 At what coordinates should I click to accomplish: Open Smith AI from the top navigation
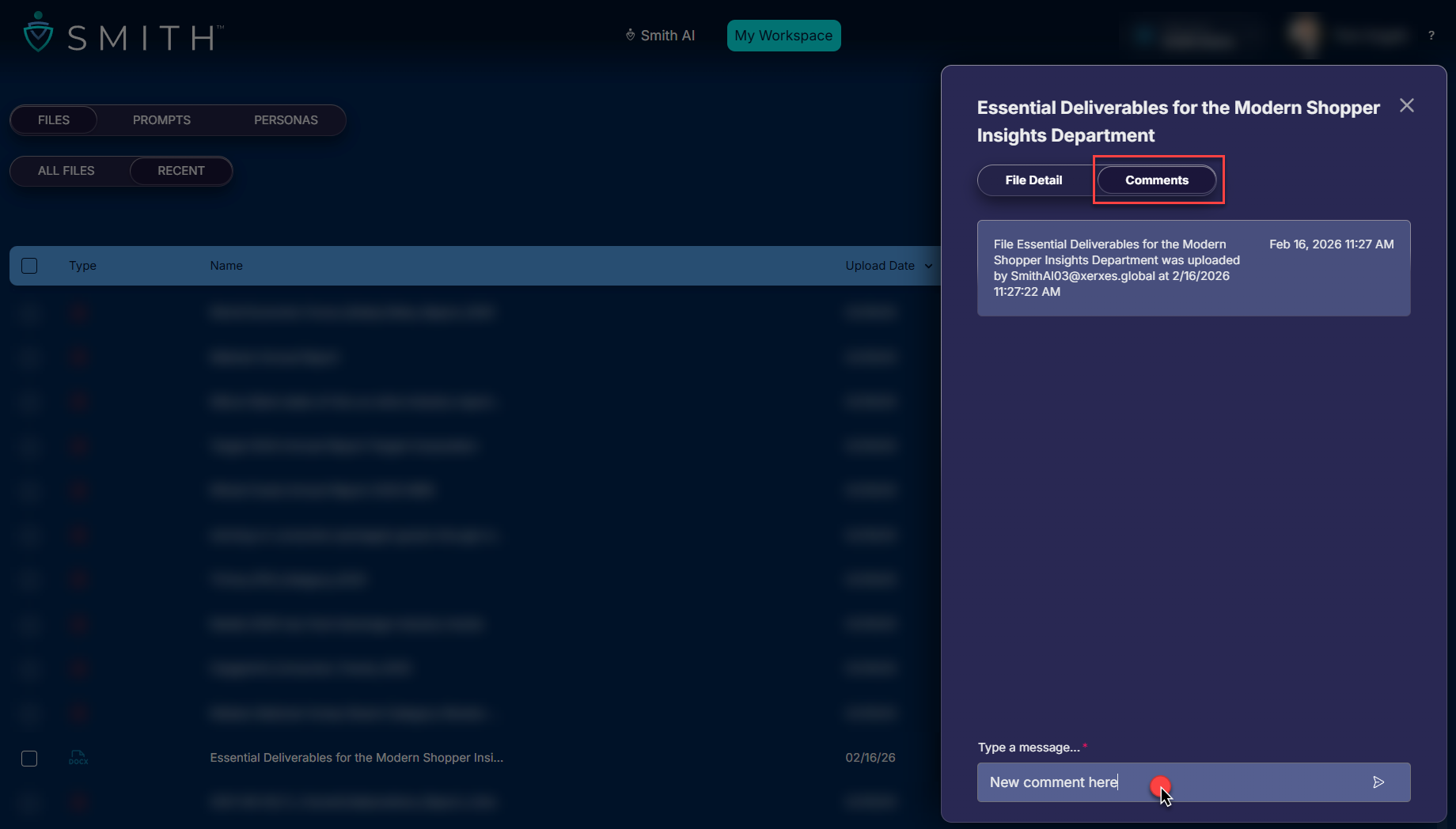660,36
